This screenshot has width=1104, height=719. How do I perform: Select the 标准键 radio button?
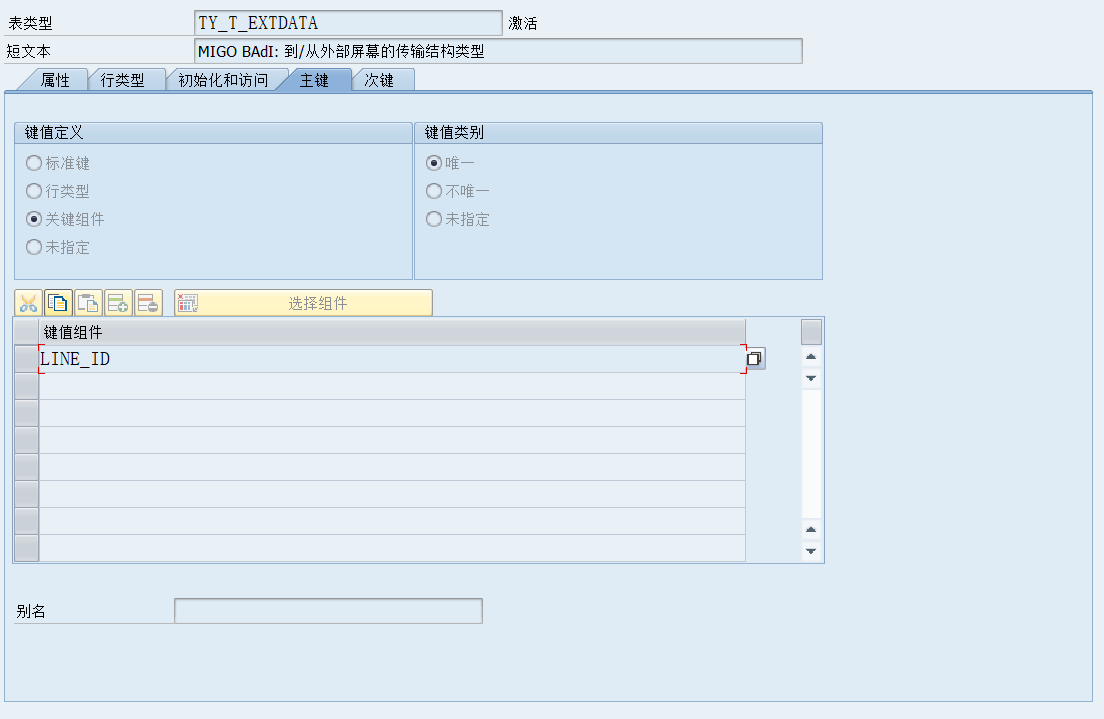point(34,163)
